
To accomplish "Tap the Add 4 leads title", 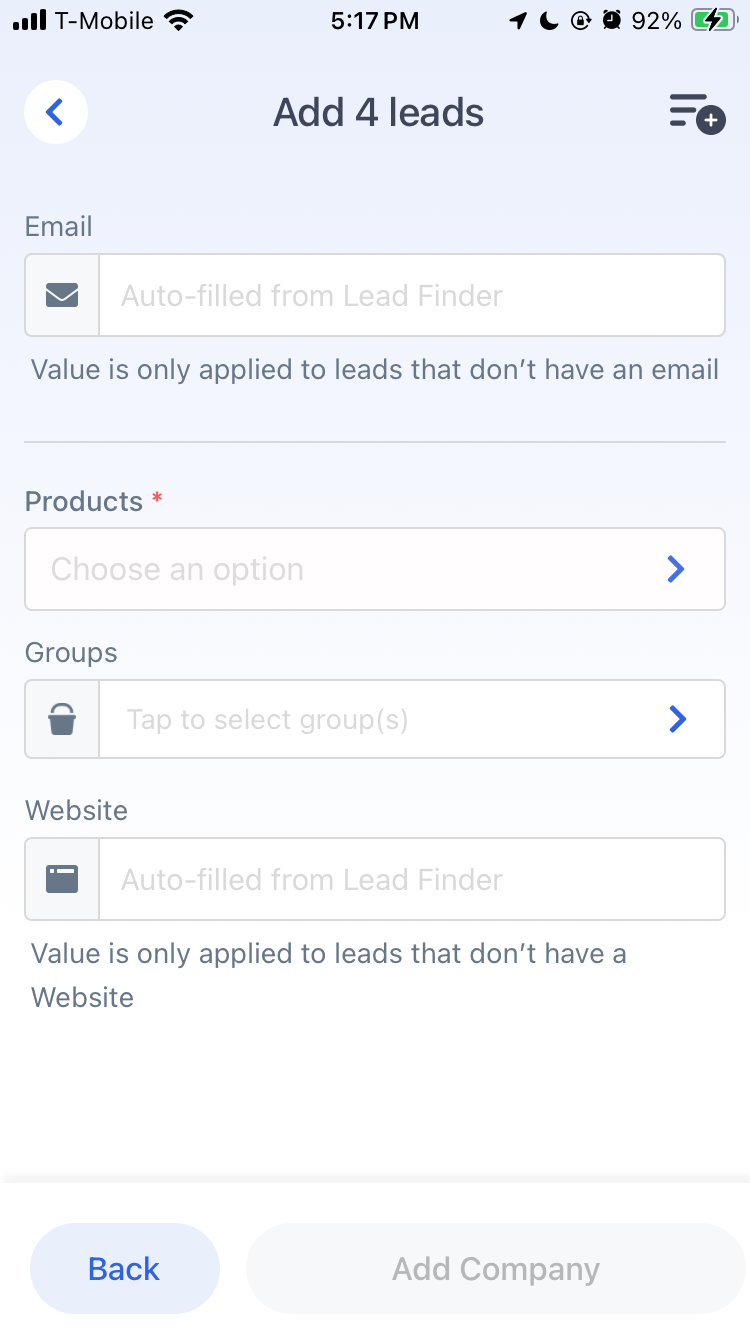I will tap(379, 113).
